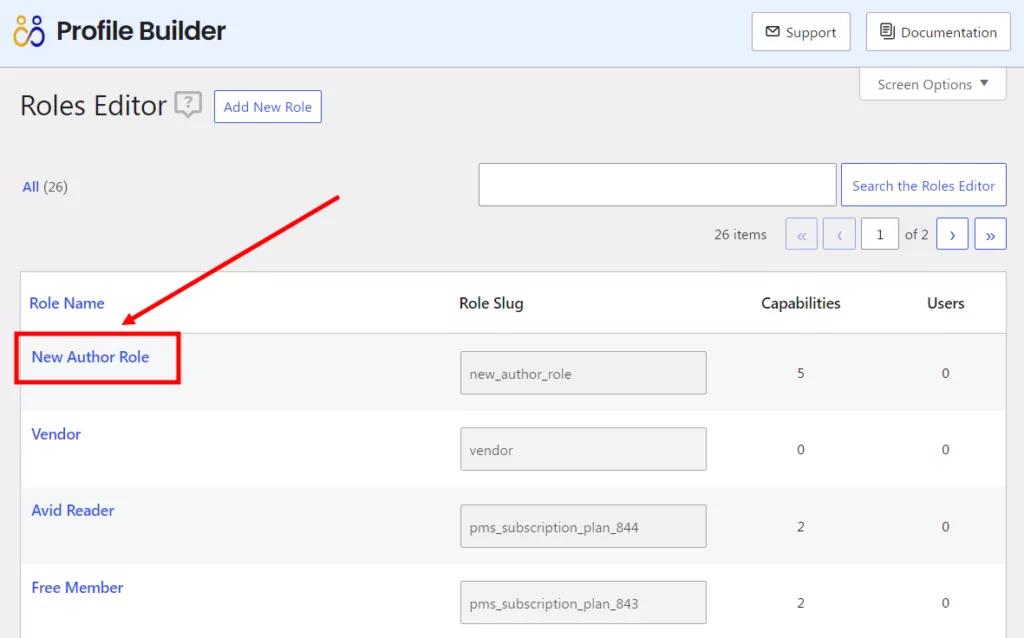This screenshot has height=638, width=1024.
Task: Sort by Role Name column header
Action: pyautogui.click(x=67, y=303)
